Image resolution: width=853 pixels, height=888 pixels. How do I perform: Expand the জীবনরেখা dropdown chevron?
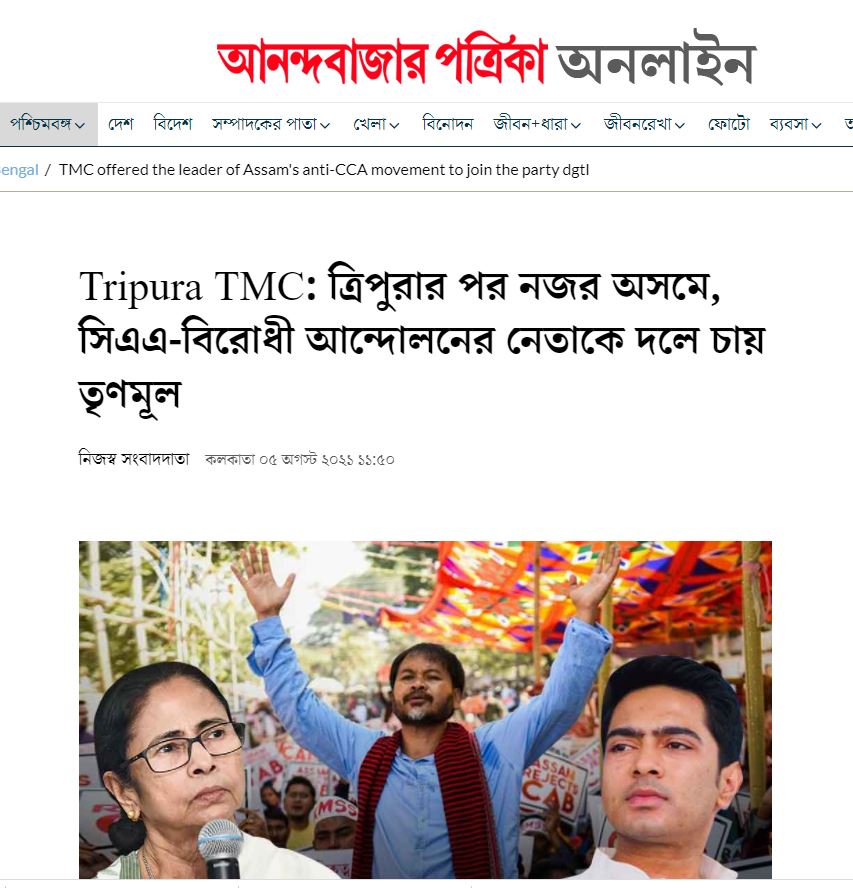[x=680, y=125]
